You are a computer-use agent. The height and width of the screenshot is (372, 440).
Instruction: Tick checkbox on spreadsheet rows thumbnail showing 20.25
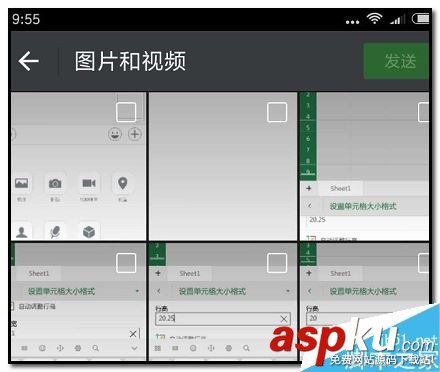point(424,112)
